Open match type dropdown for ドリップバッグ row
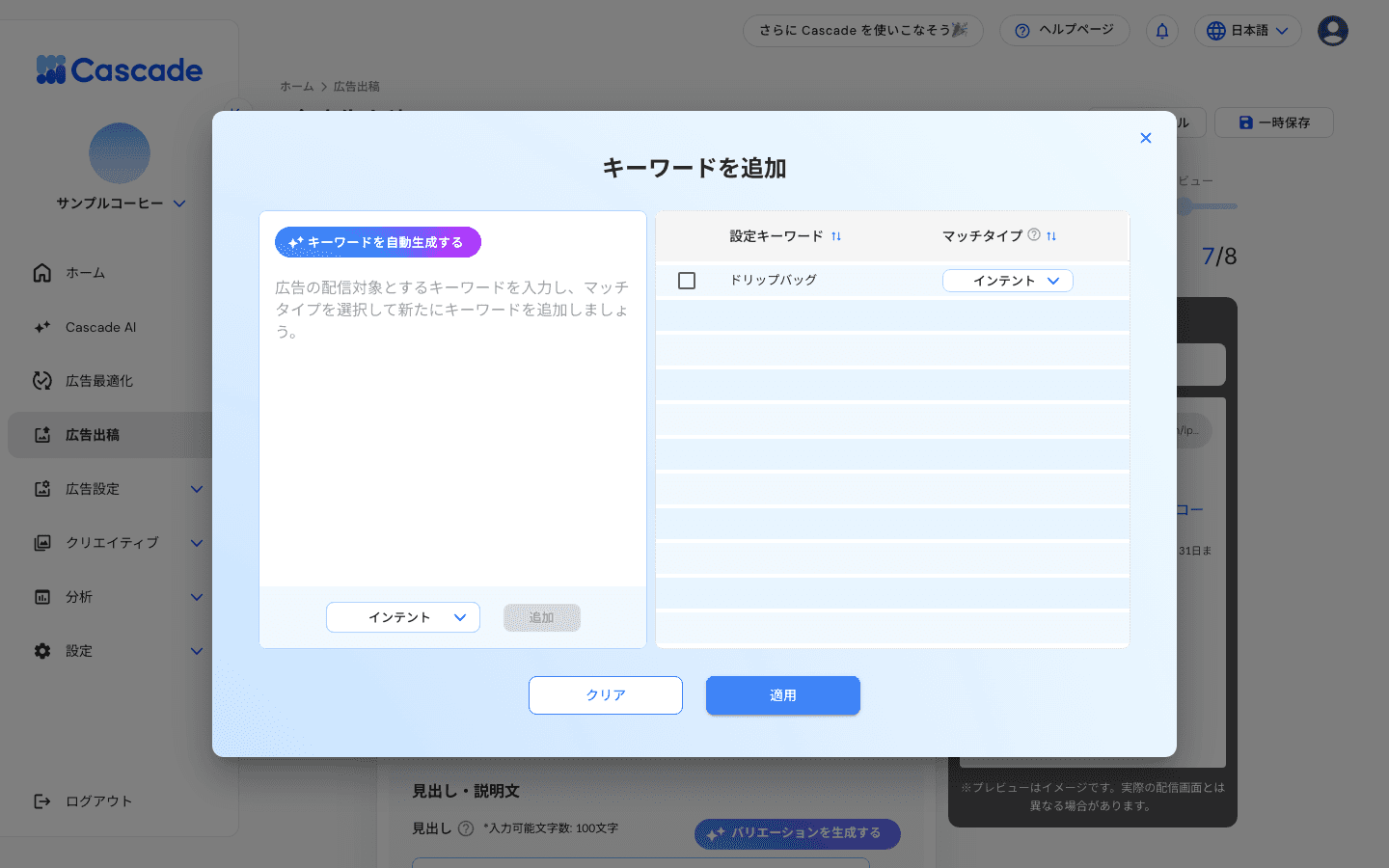Image resolution: width=1389 pixels, height=868 pixels. (x=1008, y=281)
